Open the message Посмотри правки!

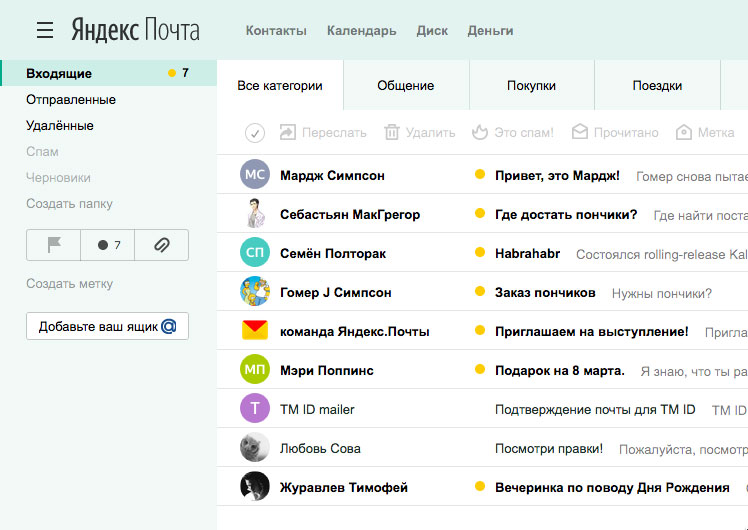click(x=549, y=448)
